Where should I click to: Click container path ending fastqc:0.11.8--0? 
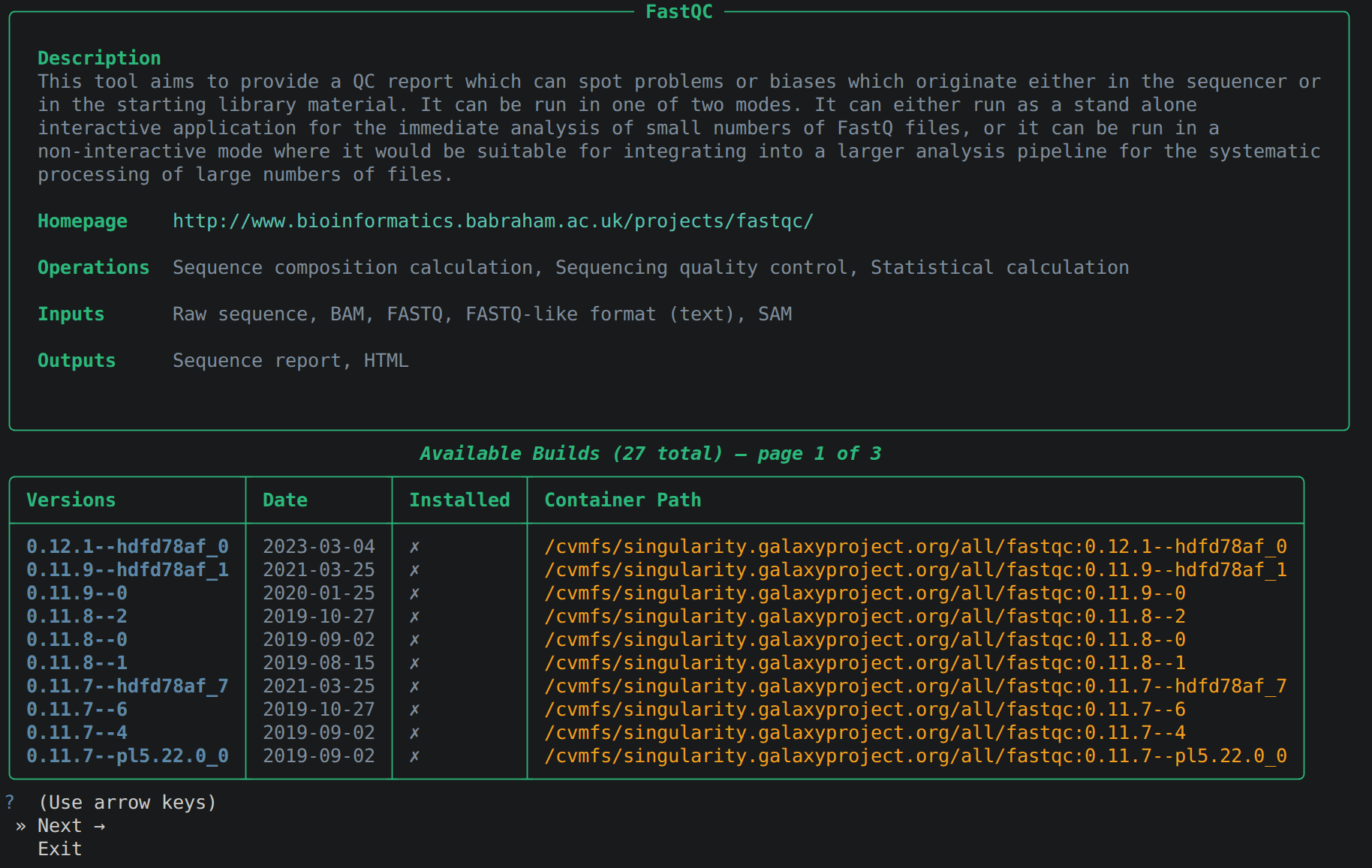point(865,640)
